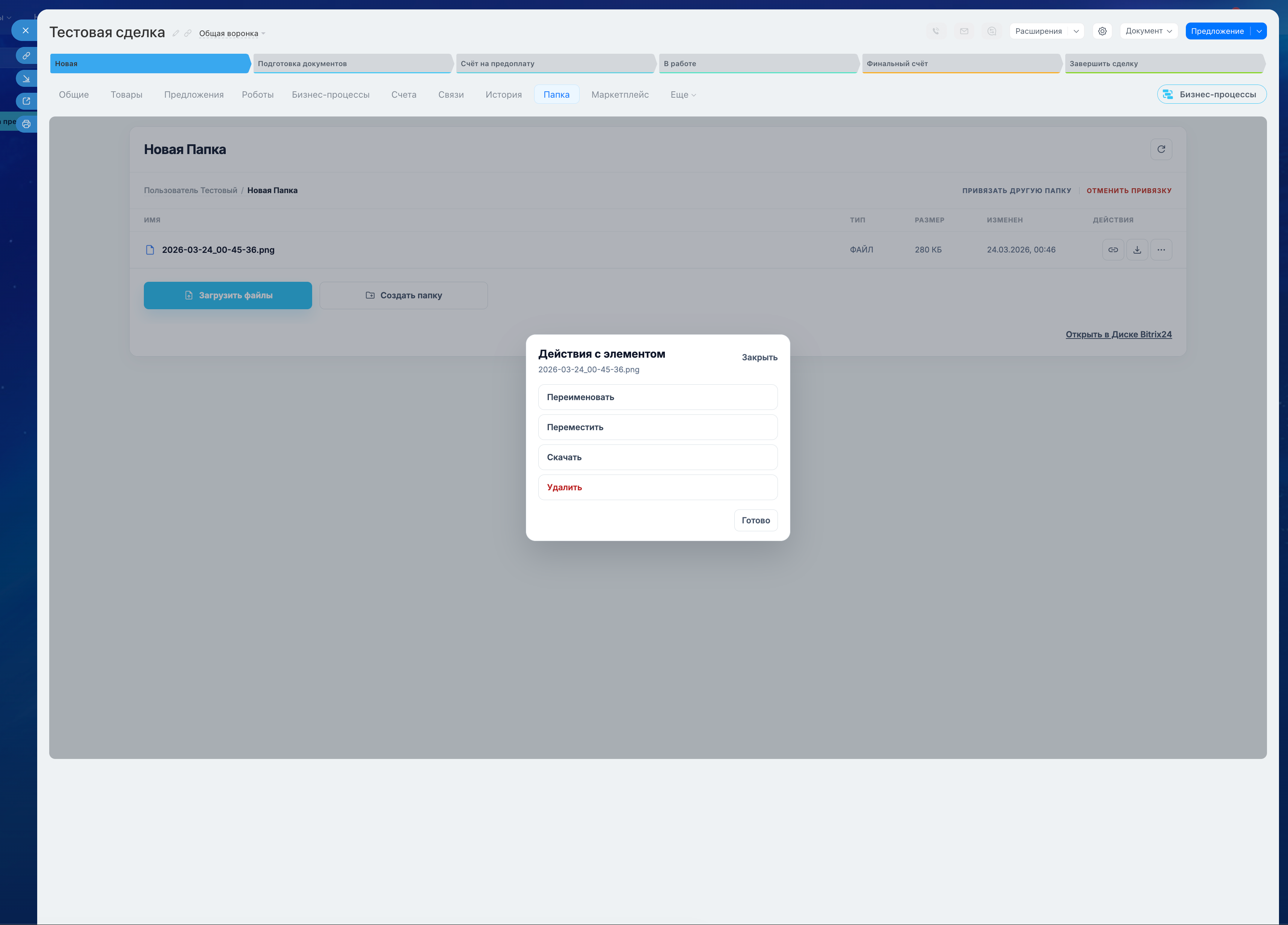Viewport: 1288px width, 925px height.
Task: Select Переименовать in the actions dialog
Action: (x=657, y=397)
